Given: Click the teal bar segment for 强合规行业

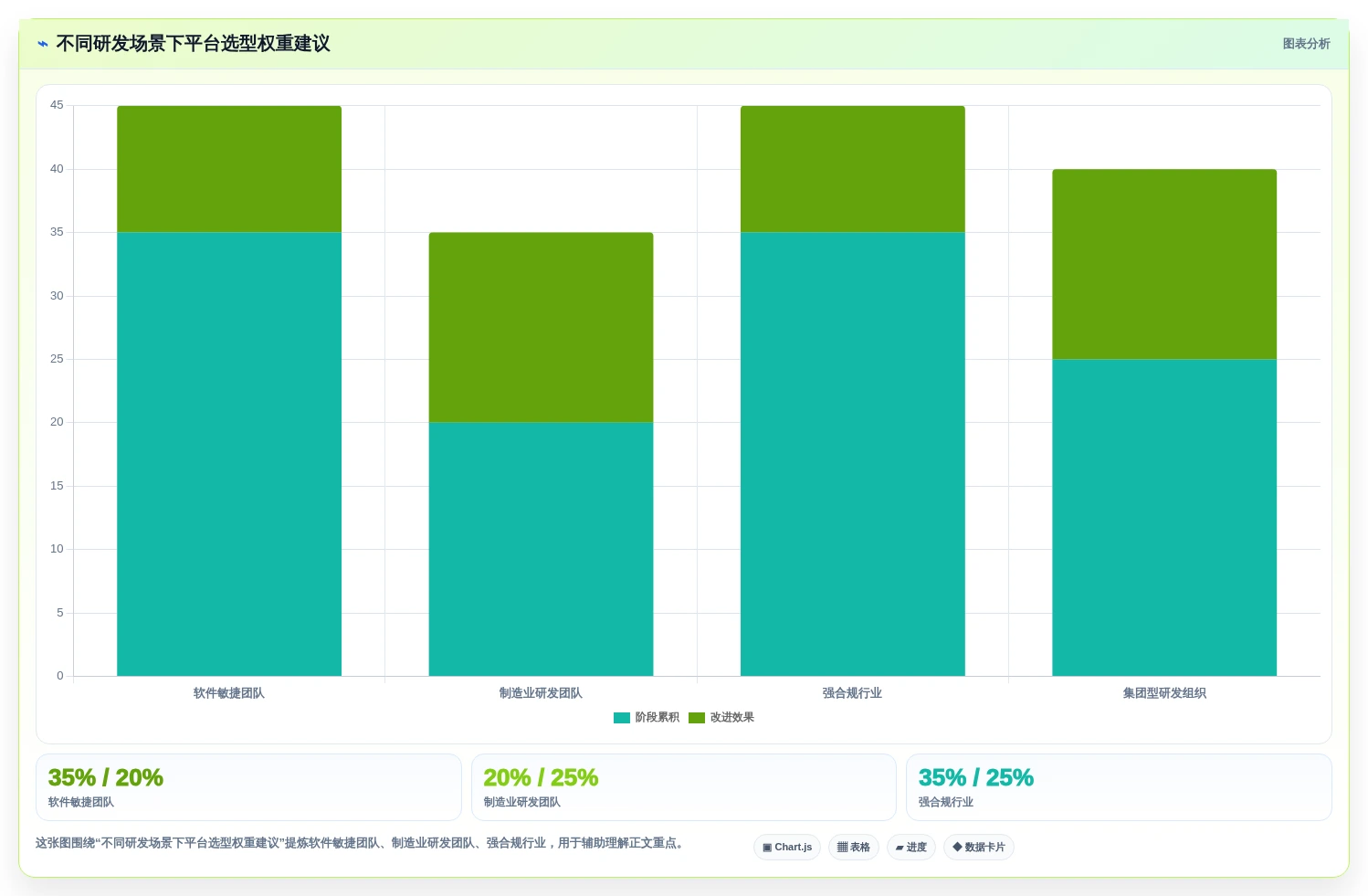Looking at the screenshot, I should point(852,454).
